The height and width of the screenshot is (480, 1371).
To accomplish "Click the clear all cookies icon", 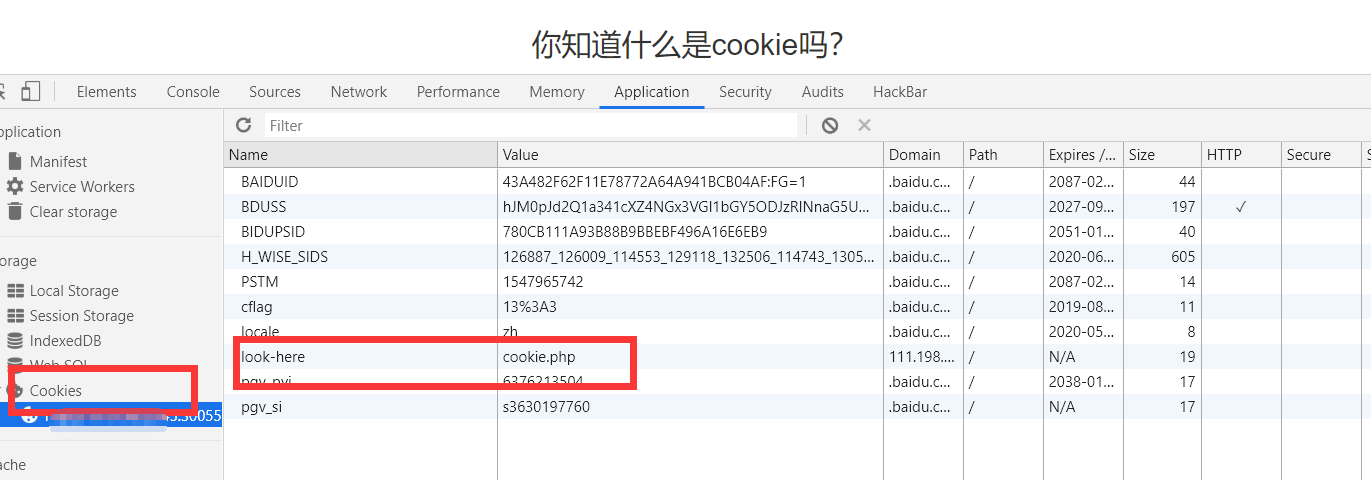I will (830, 125).
